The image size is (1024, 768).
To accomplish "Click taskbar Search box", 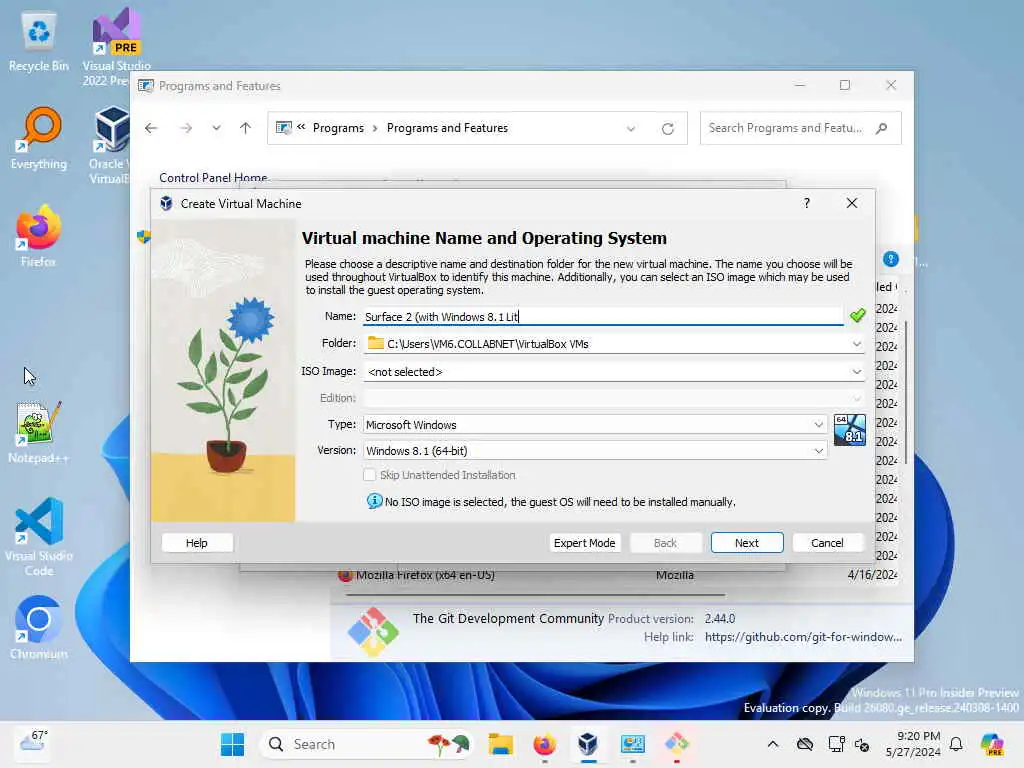I will (366, 744).
